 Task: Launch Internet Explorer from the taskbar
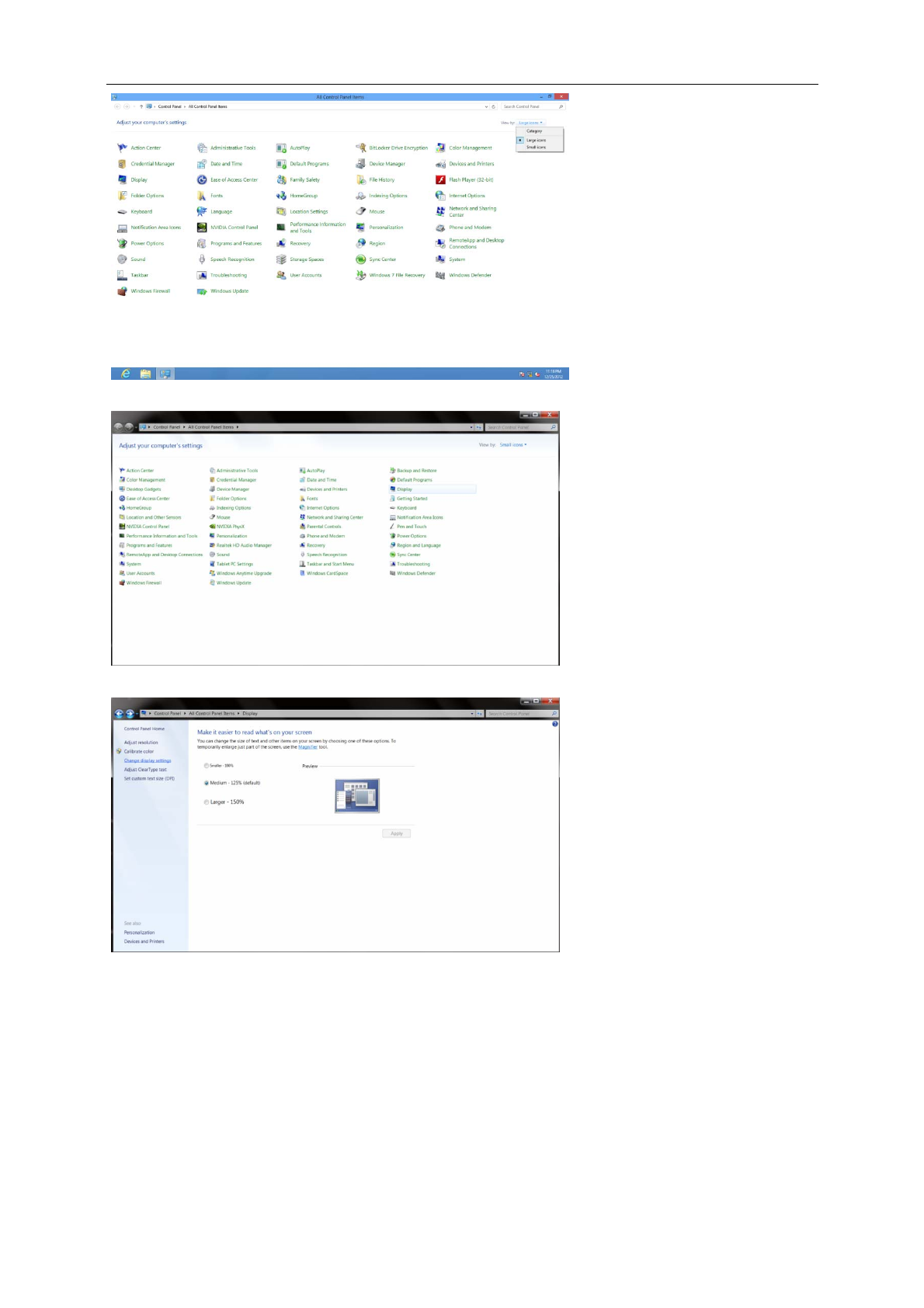tap(125, 374)
